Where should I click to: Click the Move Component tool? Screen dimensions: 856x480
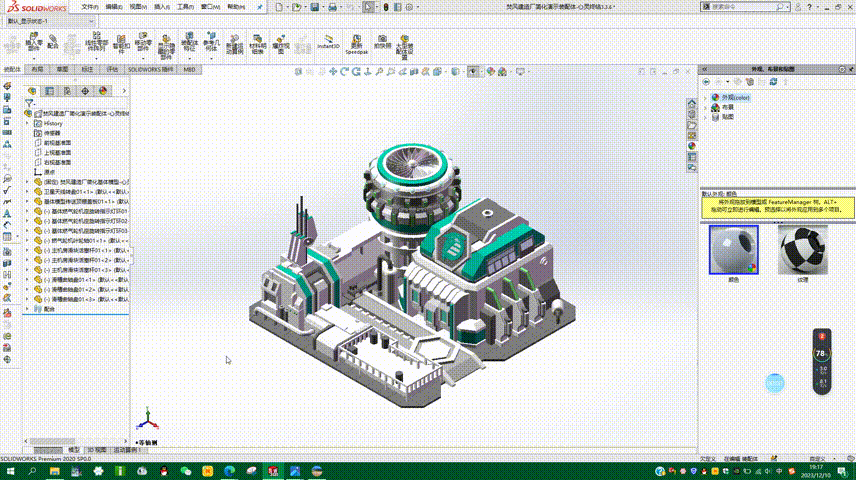point(143,43)
